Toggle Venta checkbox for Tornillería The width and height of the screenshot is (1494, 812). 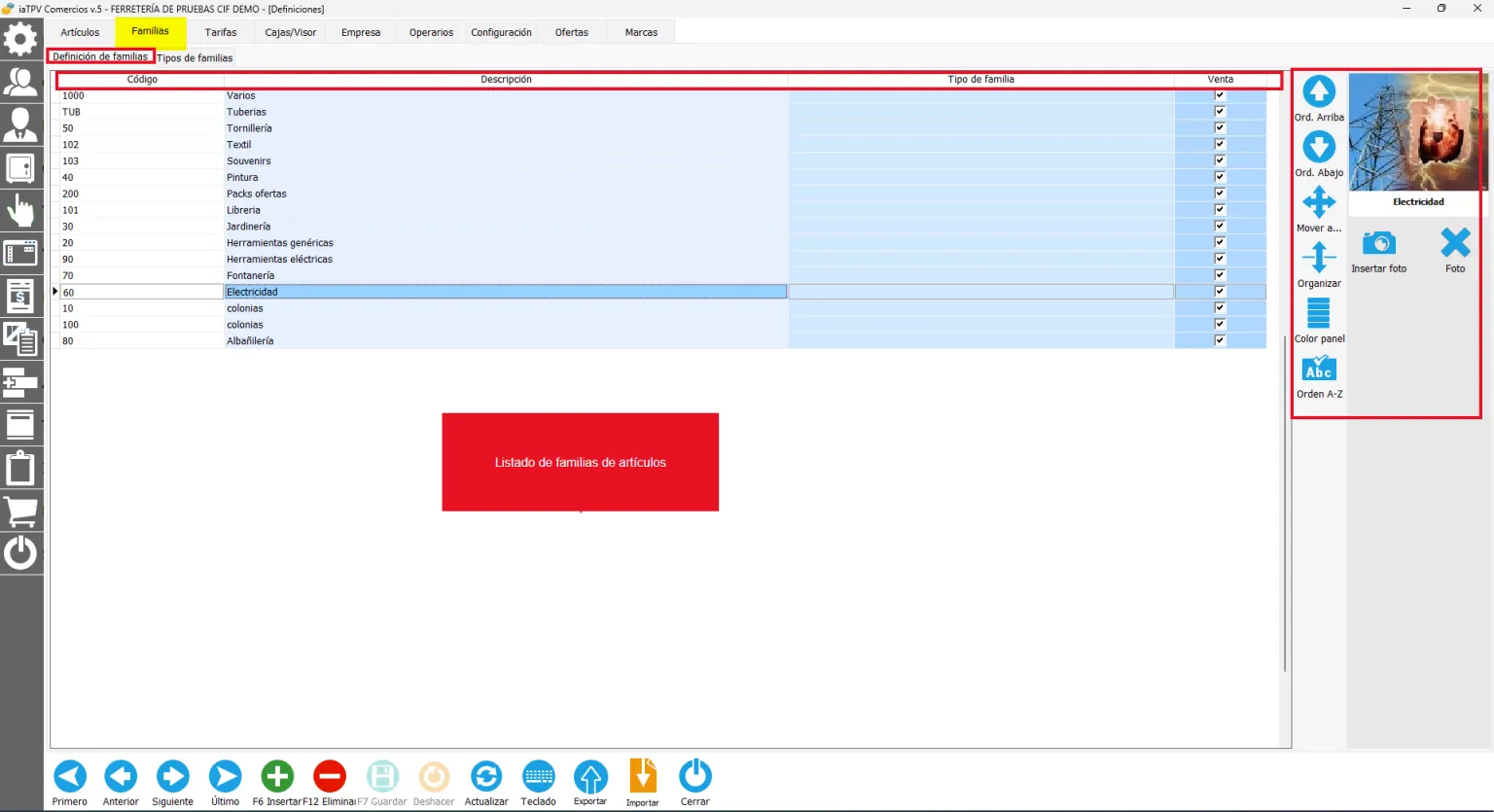pos(1220,128)
